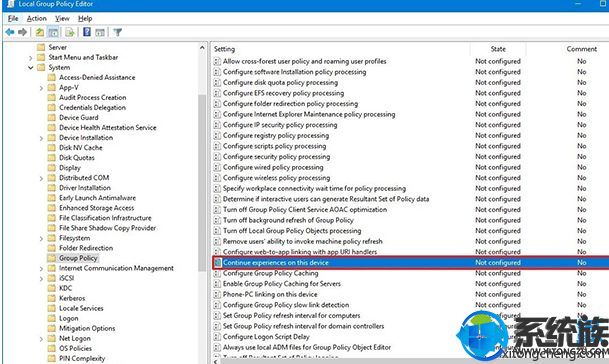609x364 pixels.
Task: Click the Forward arrow toolbar icon
Action: tap(23, 32)
